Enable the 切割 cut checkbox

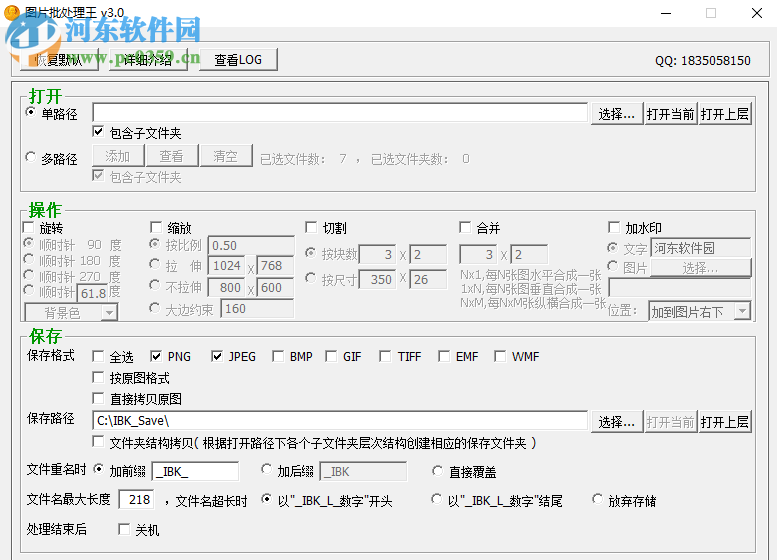click(x=311, y=227)
